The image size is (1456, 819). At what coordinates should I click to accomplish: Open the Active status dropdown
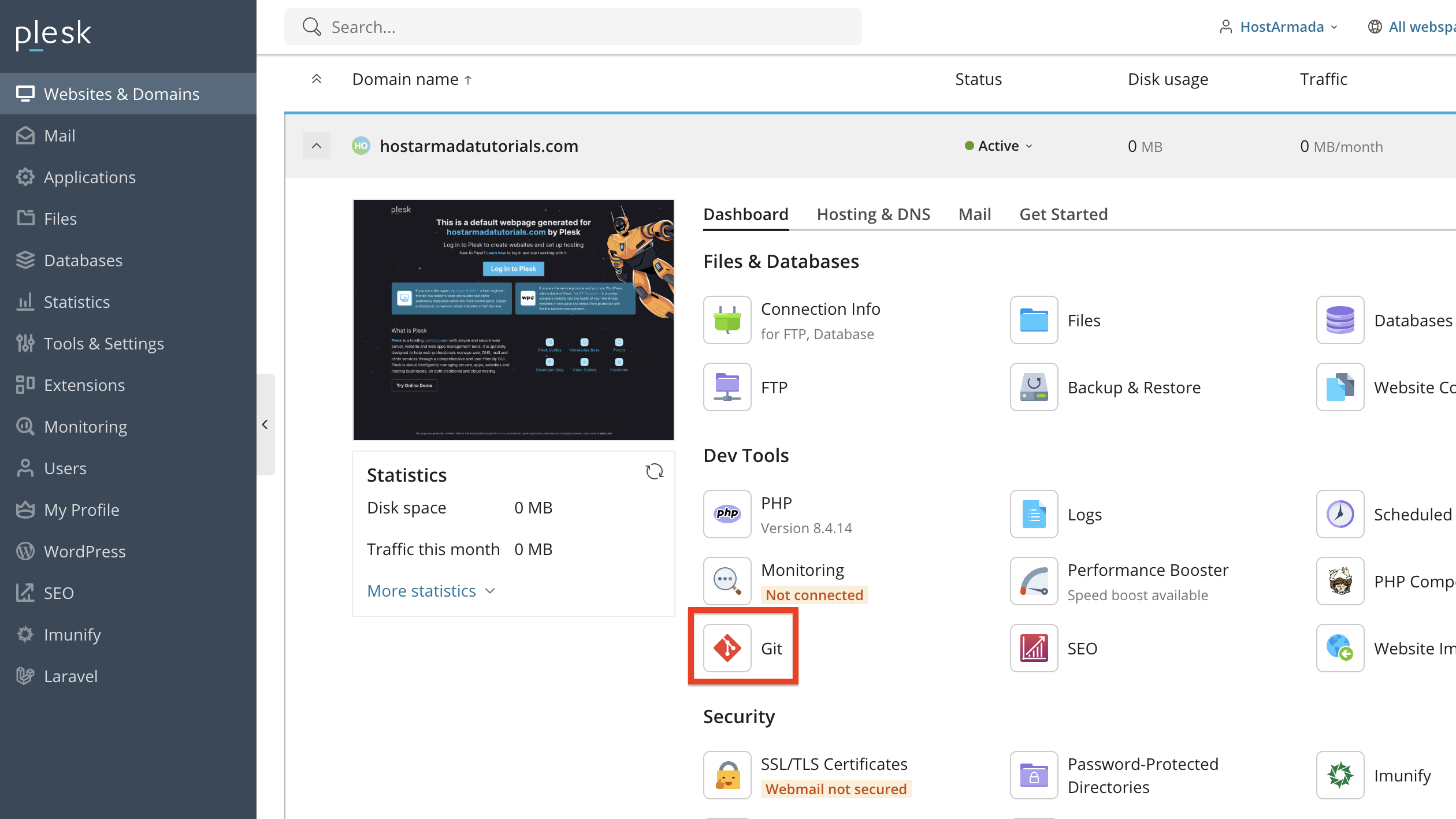tap(1000, 146)
